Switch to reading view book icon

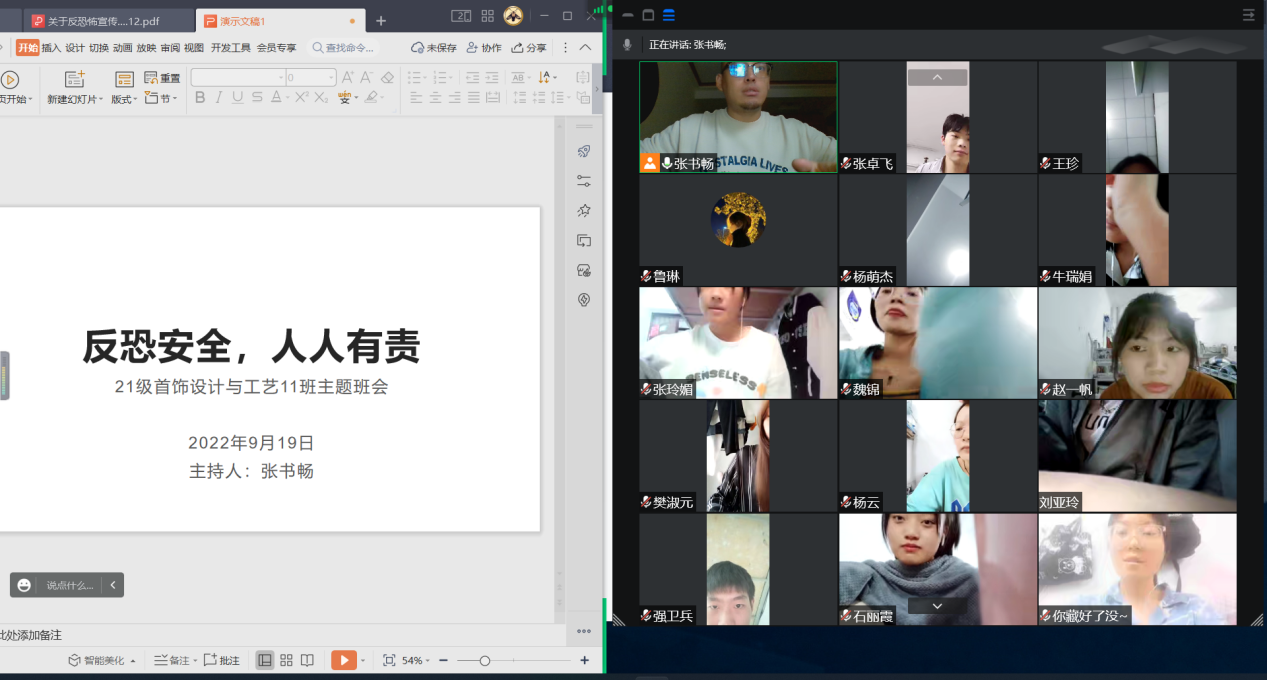point(307,660)
